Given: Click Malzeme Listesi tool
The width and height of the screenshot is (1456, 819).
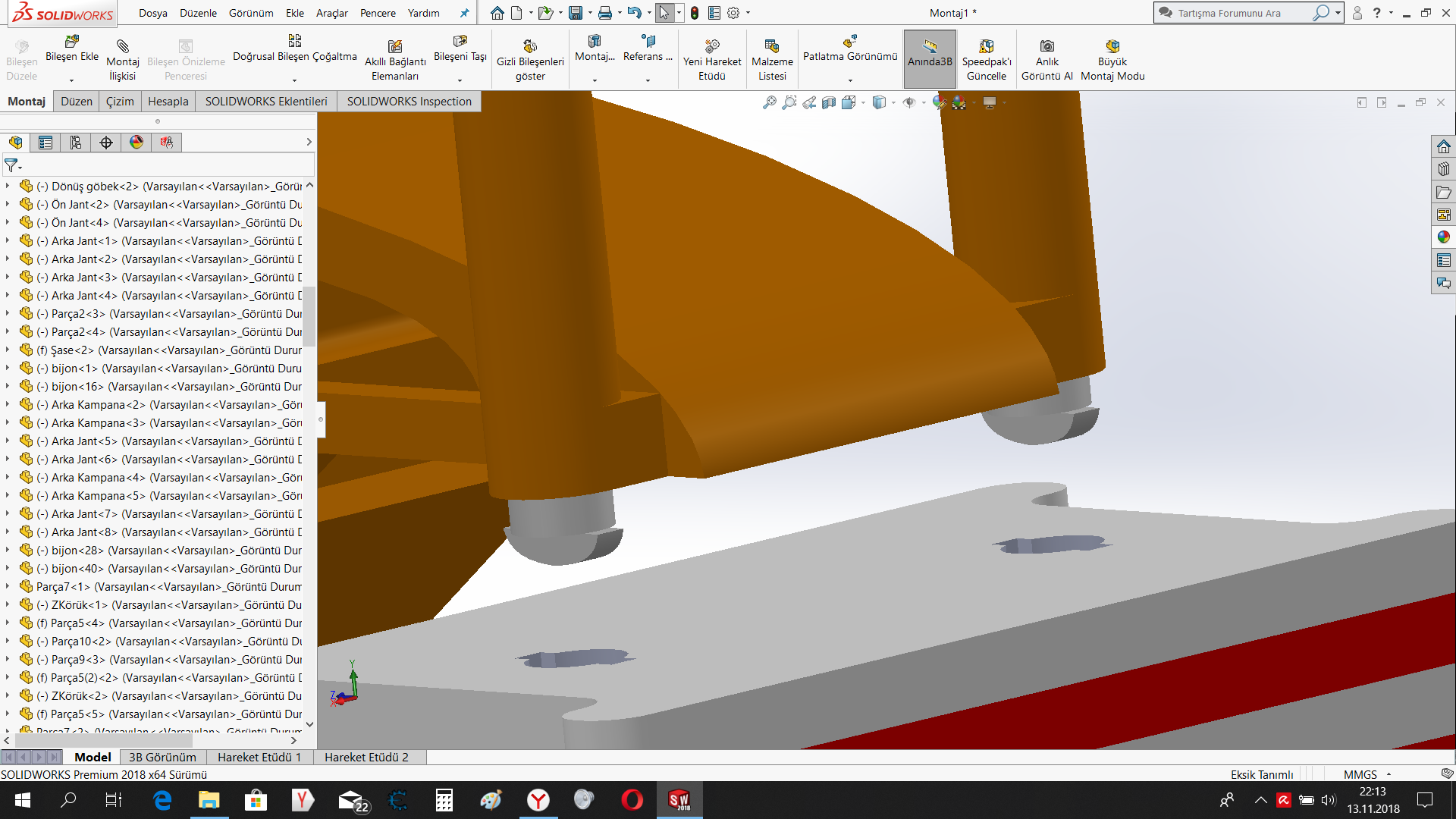Looking at the screenshot, I should click(772, 59).
